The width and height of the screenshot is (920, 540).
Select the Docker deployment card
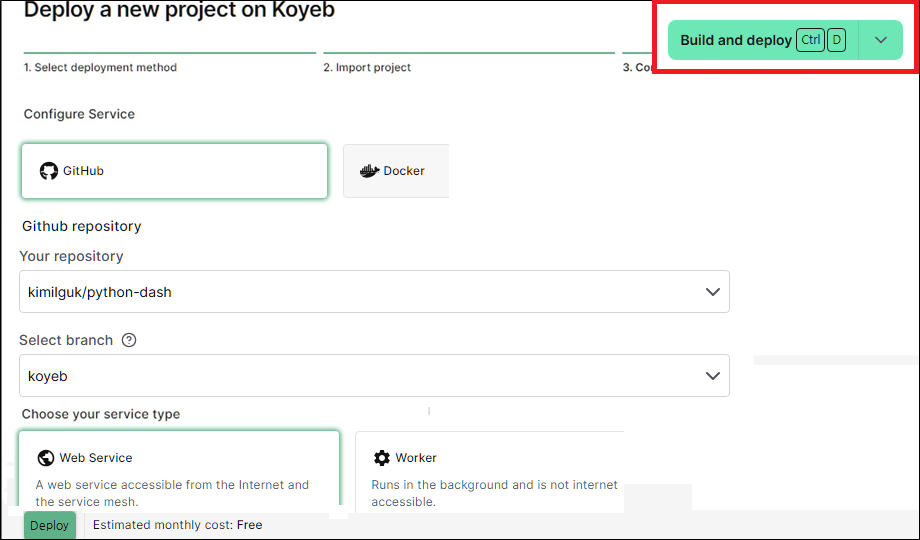[396, 171]
